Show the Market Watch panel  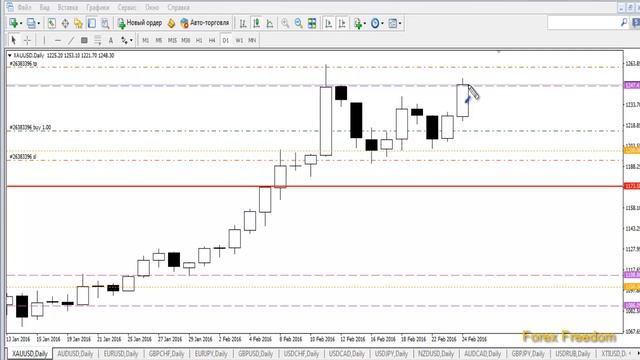(51, 23)
